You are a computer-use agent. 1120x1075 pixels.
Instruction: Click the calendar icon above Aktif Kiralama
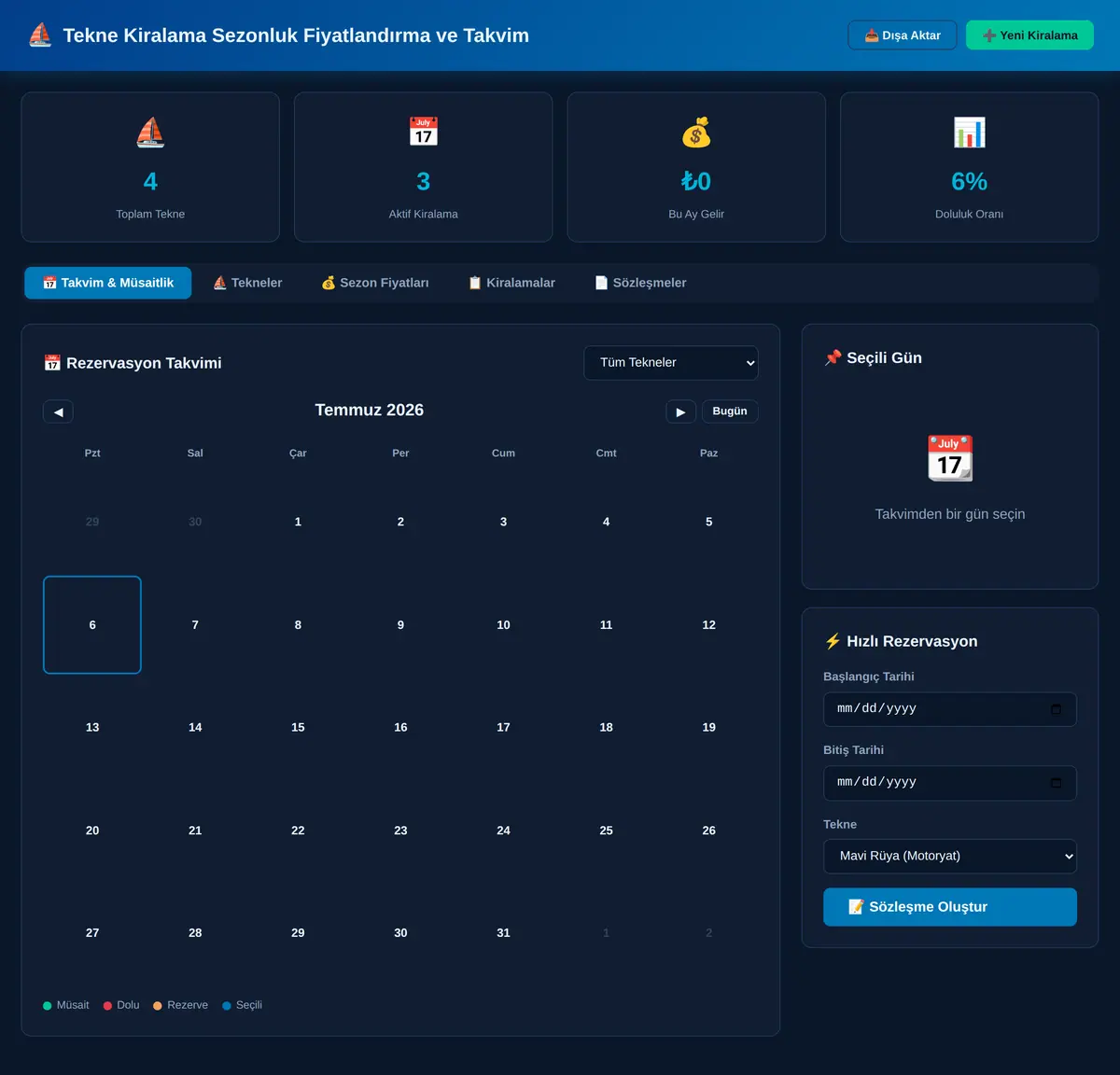click(424, 133)
